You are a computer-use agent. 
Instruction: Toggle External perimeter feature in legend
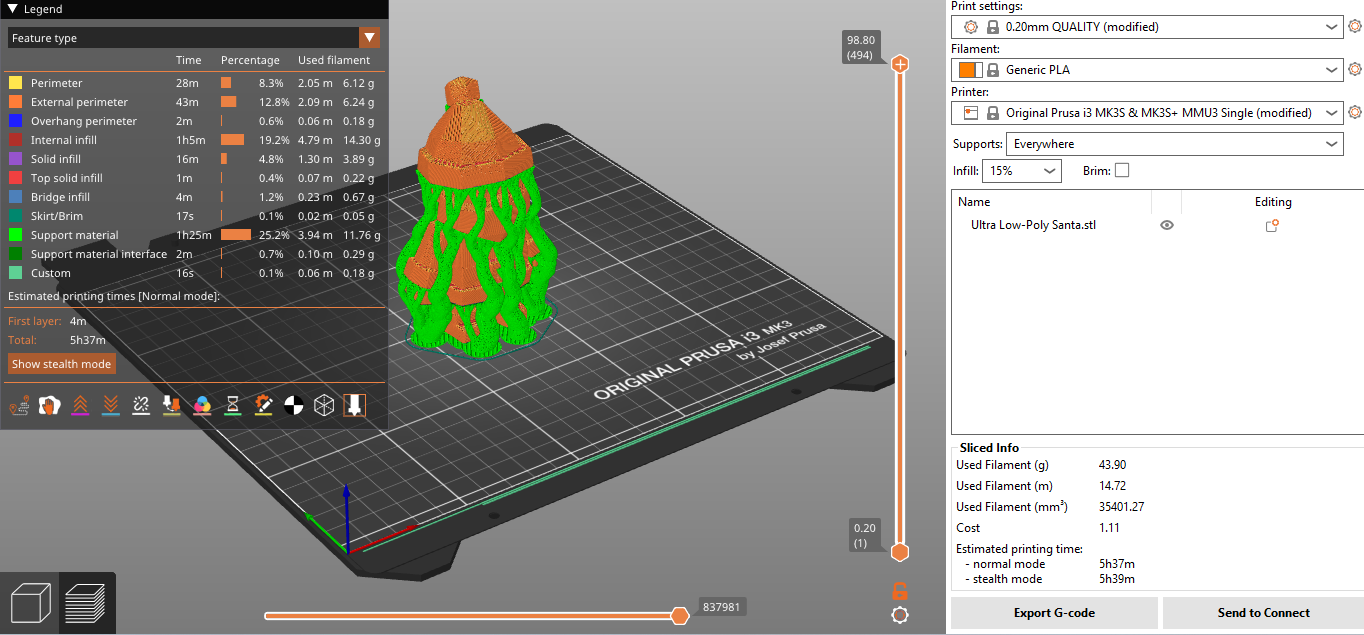[x=193, y=102]
